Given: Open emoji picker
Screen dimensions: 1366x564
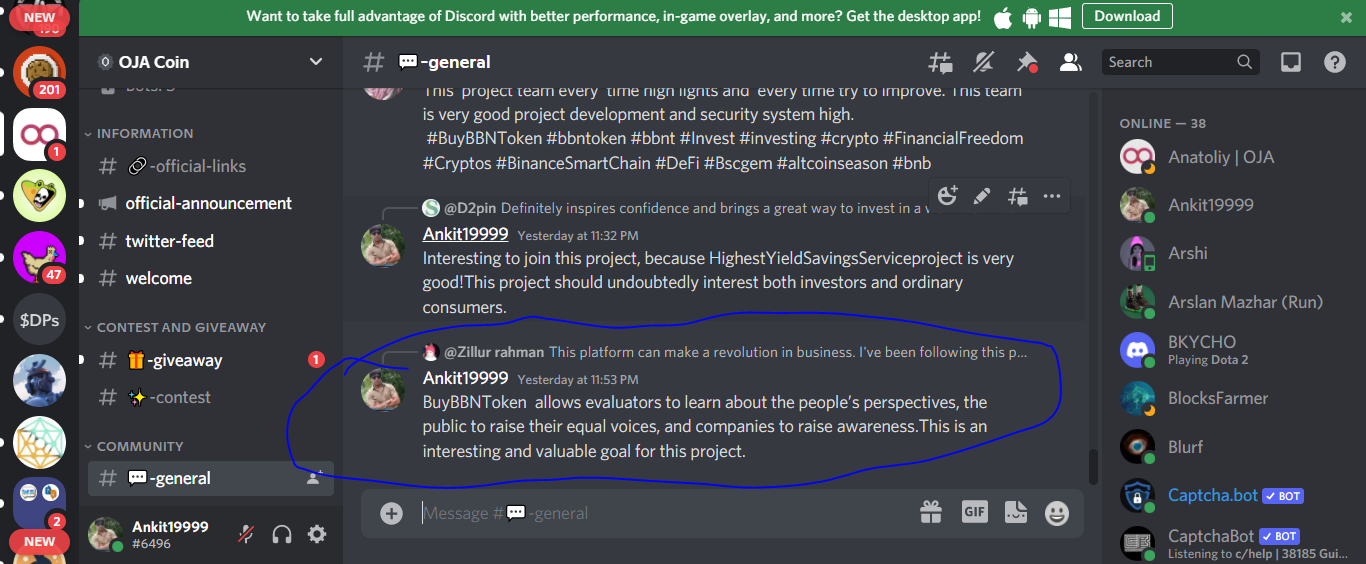Looking at the screenshot, I should tap(1057, 513).
